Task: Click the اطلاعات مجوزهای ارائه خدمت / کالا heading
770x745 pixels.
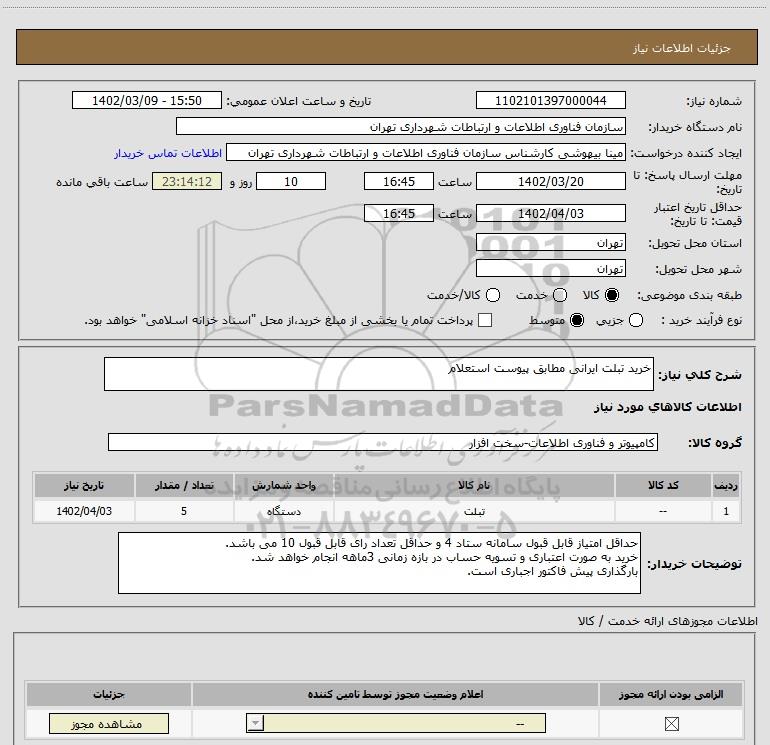Action: coord(668,621)
